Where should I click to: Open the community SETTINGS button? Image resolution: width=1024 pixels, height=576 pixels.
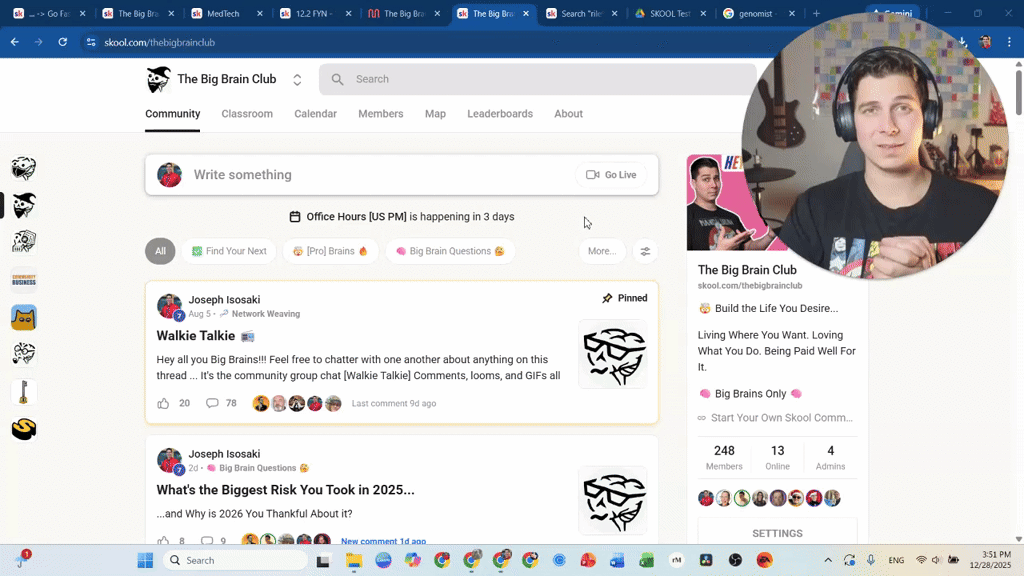click(777, 534)
